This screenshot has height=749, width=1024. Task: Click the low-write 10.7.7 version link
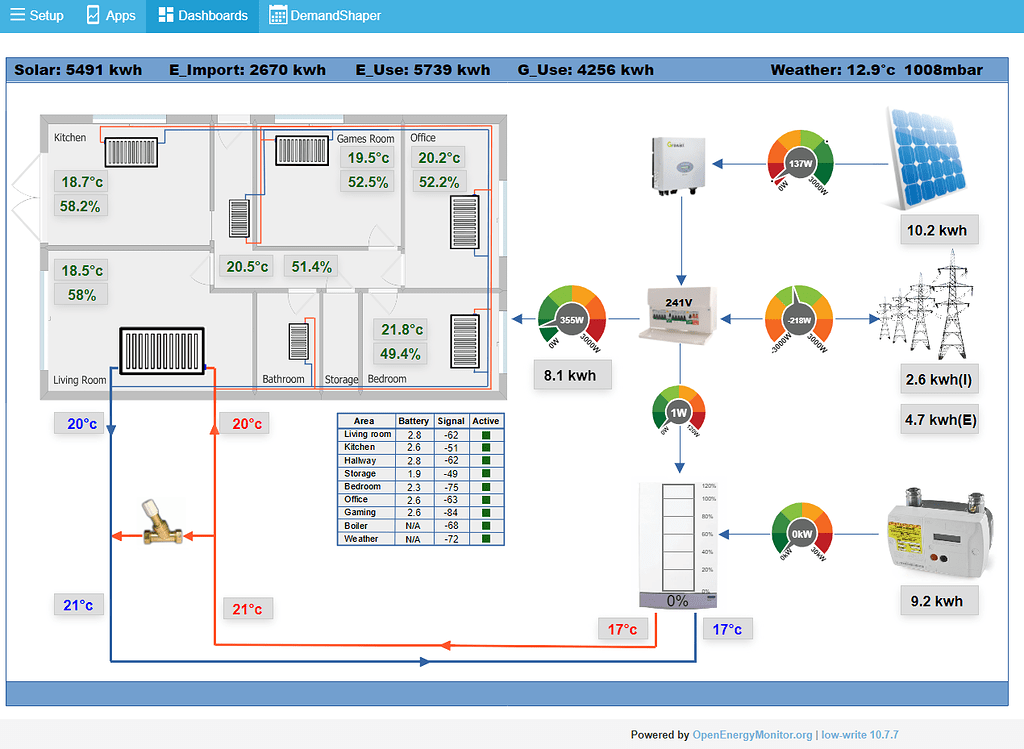[x=860, y=734]
